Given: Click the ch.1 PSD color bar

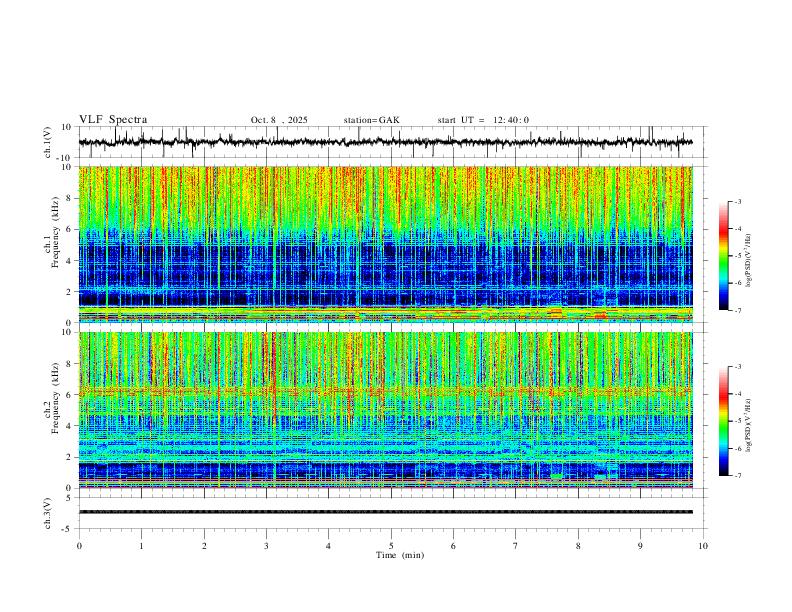Looking at the screenshot, I should pyautogui.click(x=723, y=256).
